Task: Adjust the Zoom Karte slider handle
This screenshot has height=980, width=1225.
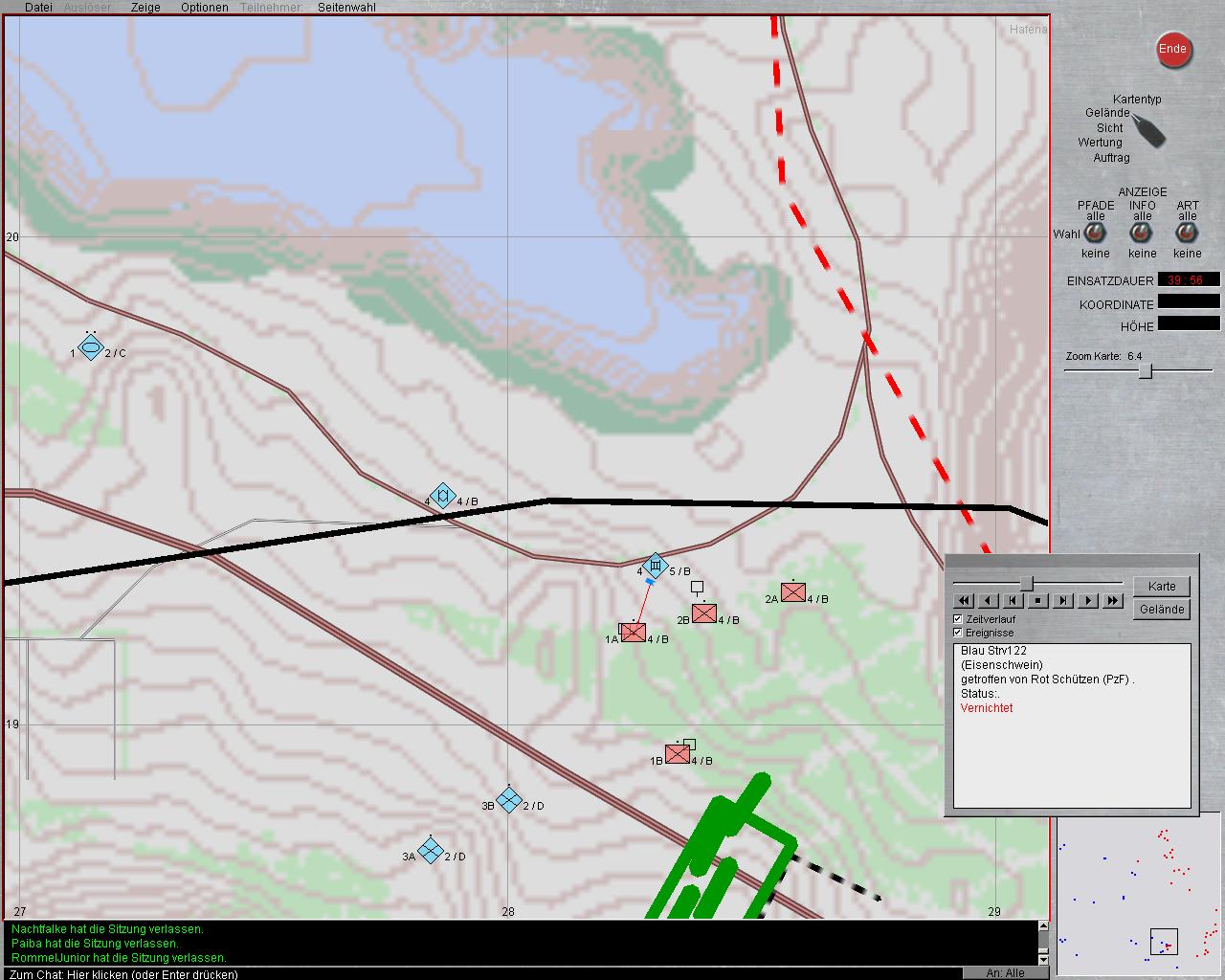Action: [x=1145, y=371]
